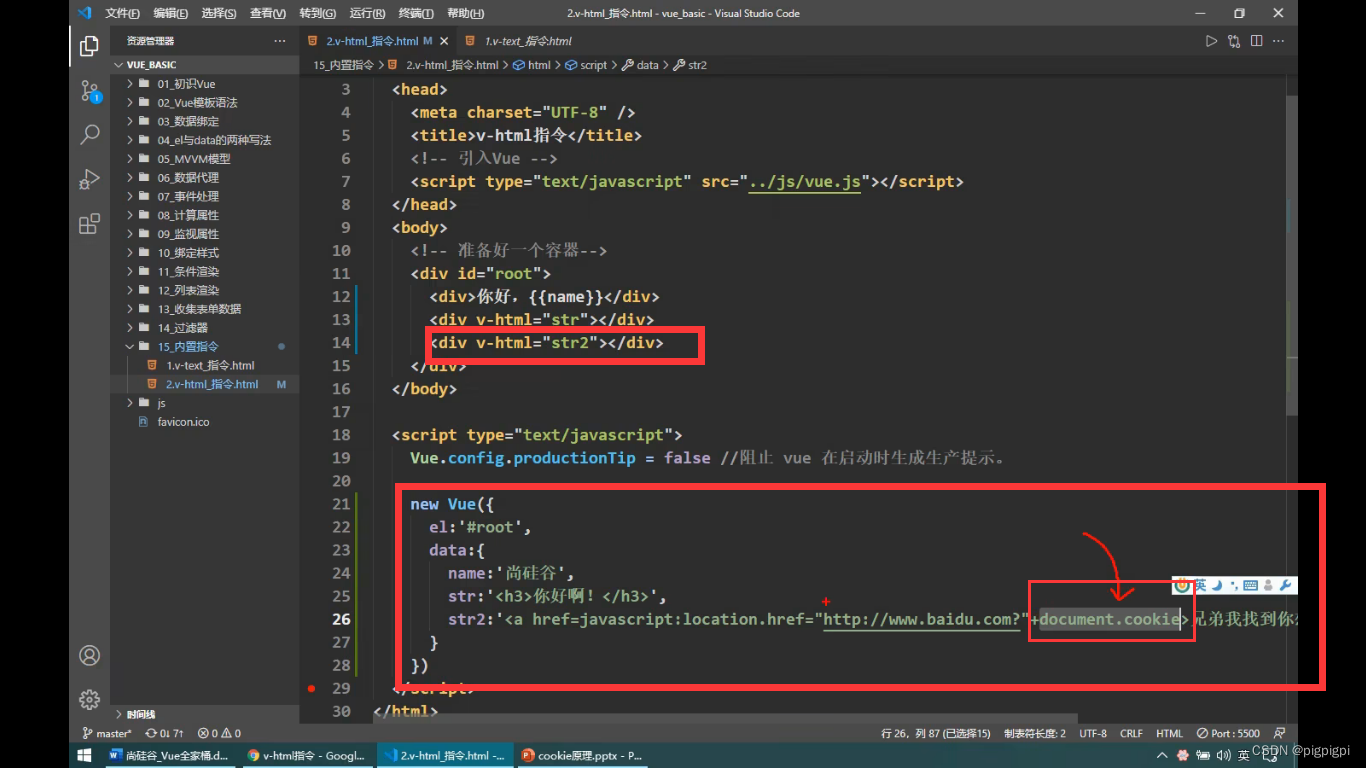Select 2.v-html_指令.html in explorer tree
The height and width of the screenshot is (768, 1366).
point(212,384)
